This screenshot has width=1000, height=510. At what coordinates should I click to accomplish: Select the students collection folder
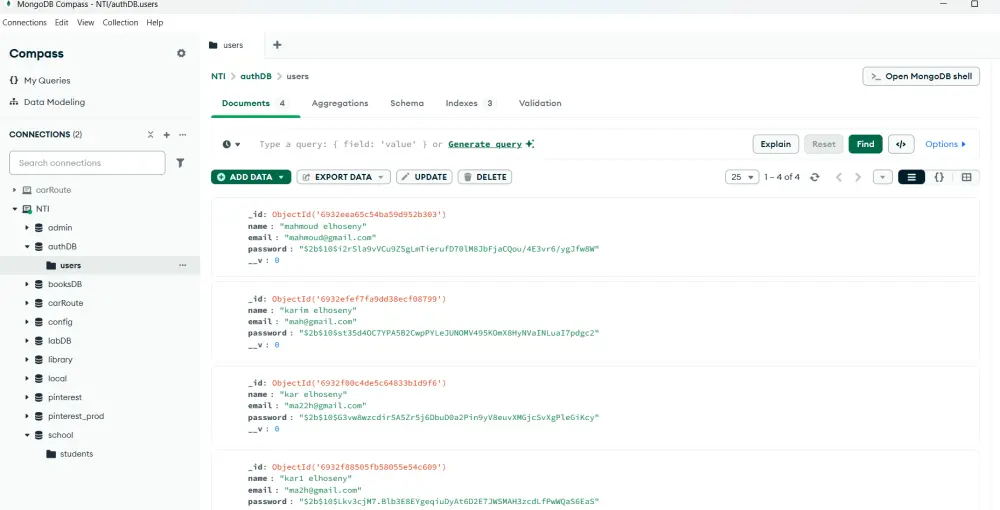click(x=51, y=454)
